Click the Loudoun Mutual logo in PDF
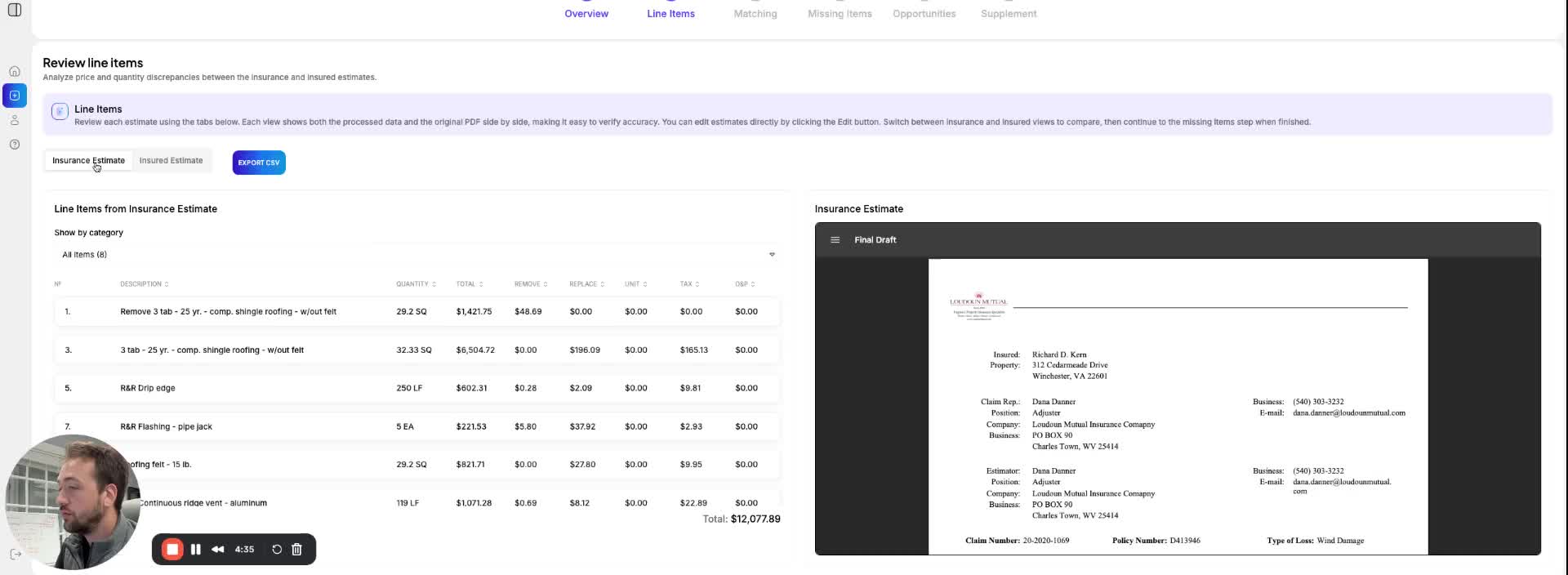 point(978,305)
